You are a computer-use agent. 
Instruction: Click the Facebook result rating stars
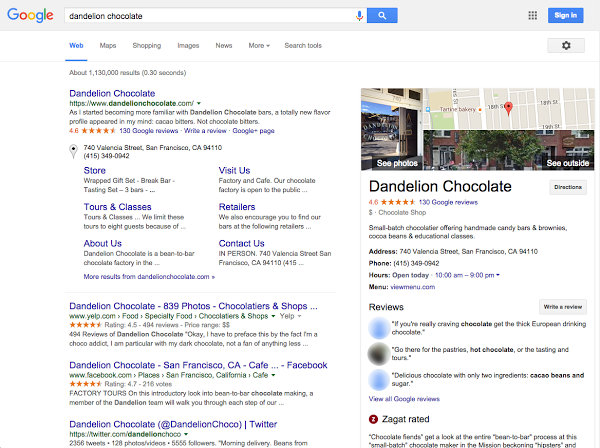click(85, 384)
